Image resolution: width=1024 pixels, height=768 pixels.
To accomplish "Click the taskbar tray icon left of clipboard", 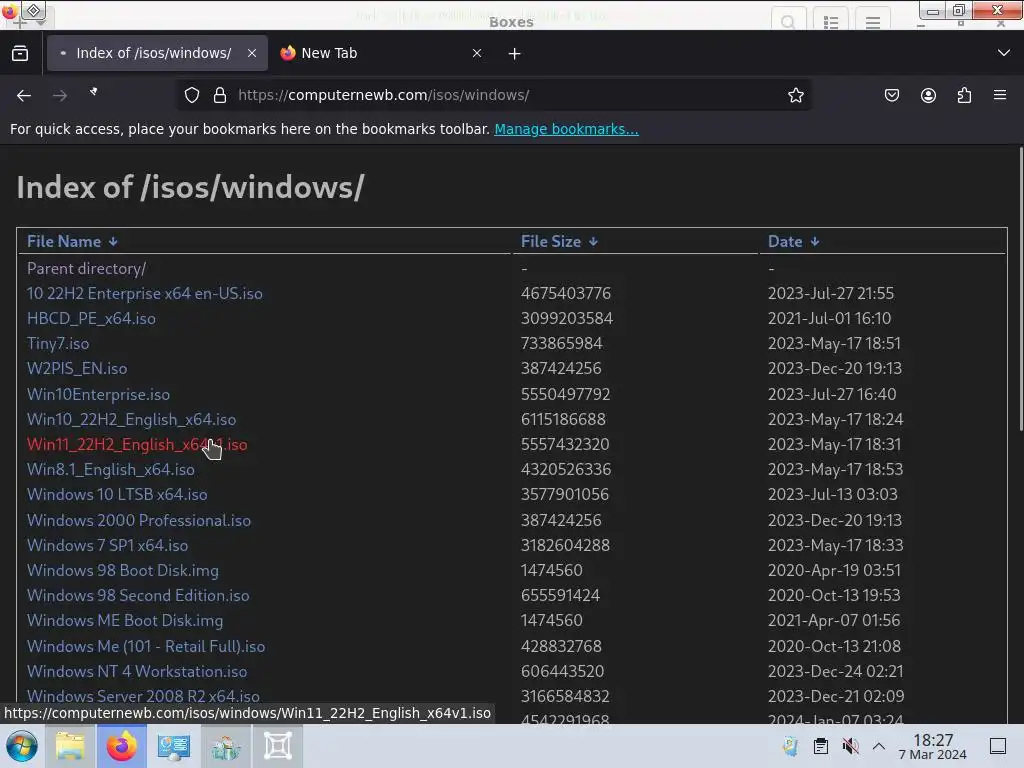I will [790, 746].
